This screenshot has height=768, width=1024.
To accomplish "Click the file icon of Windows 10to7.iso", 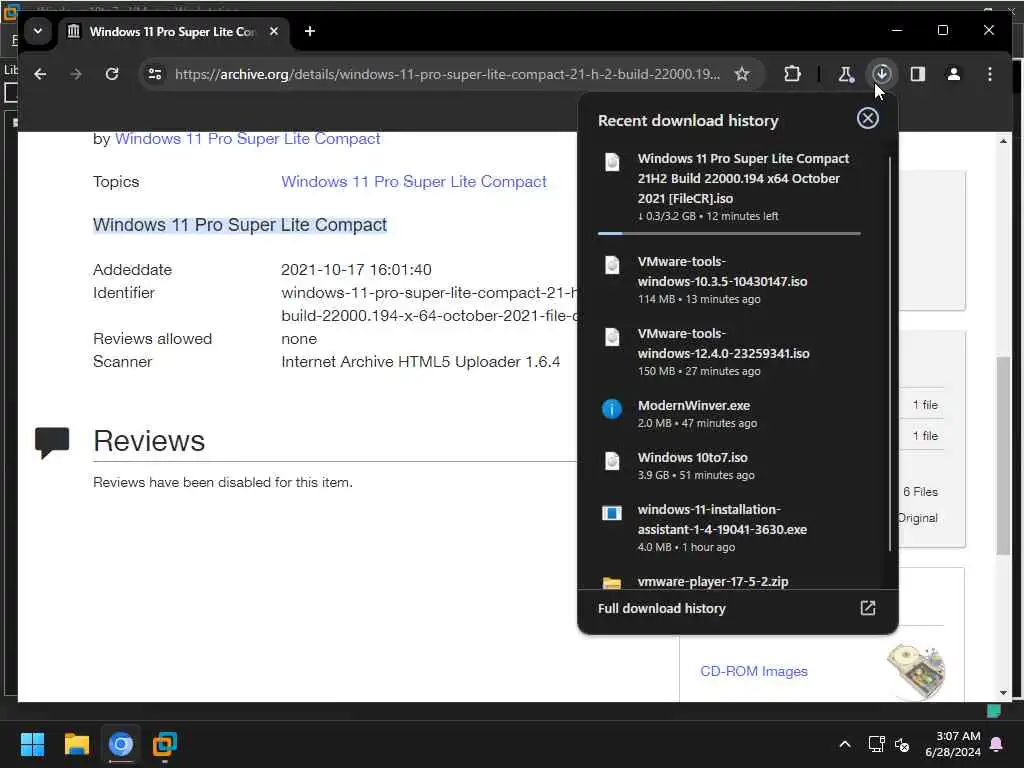I will pos(612,461).
